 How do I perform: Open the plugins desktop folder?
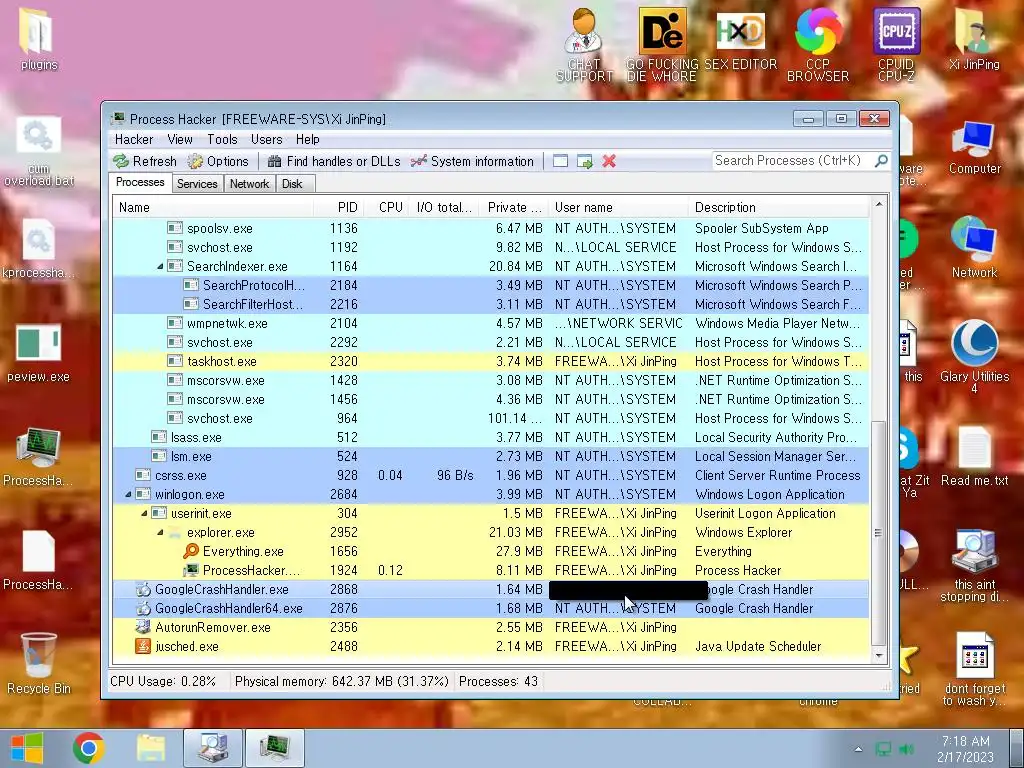(x=39, y=39)
